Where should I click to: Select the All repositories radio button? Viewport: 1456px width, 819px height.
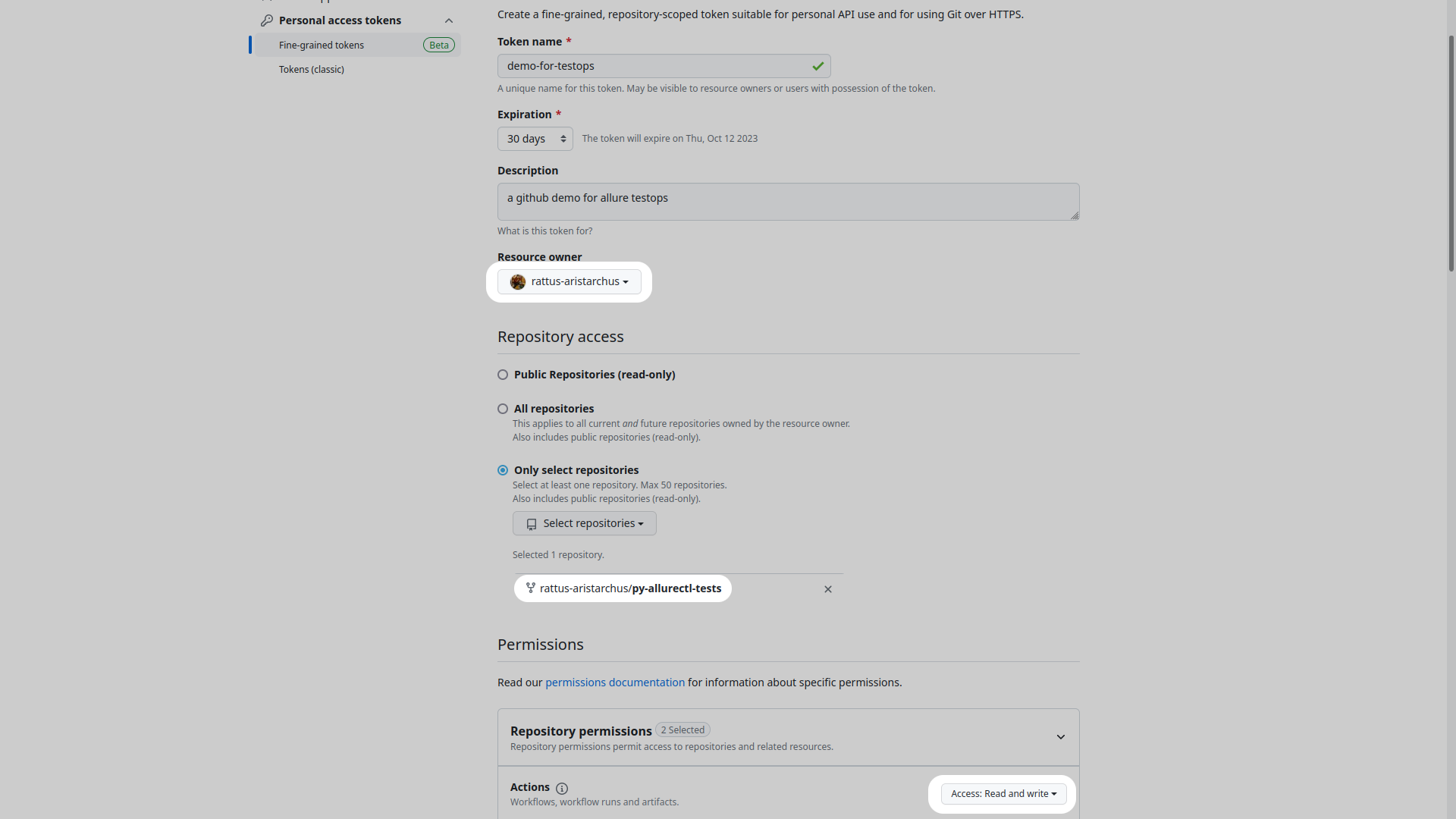click(502, 408)
